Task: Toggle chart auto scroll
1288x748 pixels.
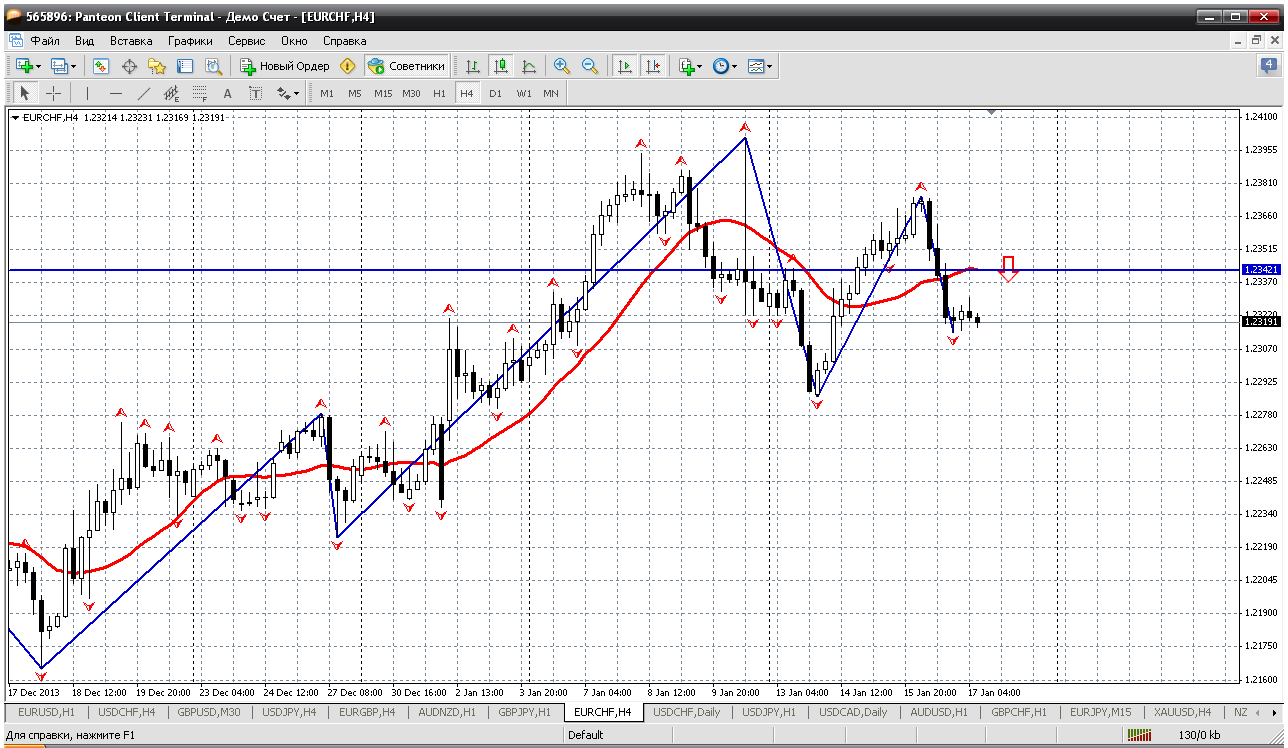Action: pos(625,66)
